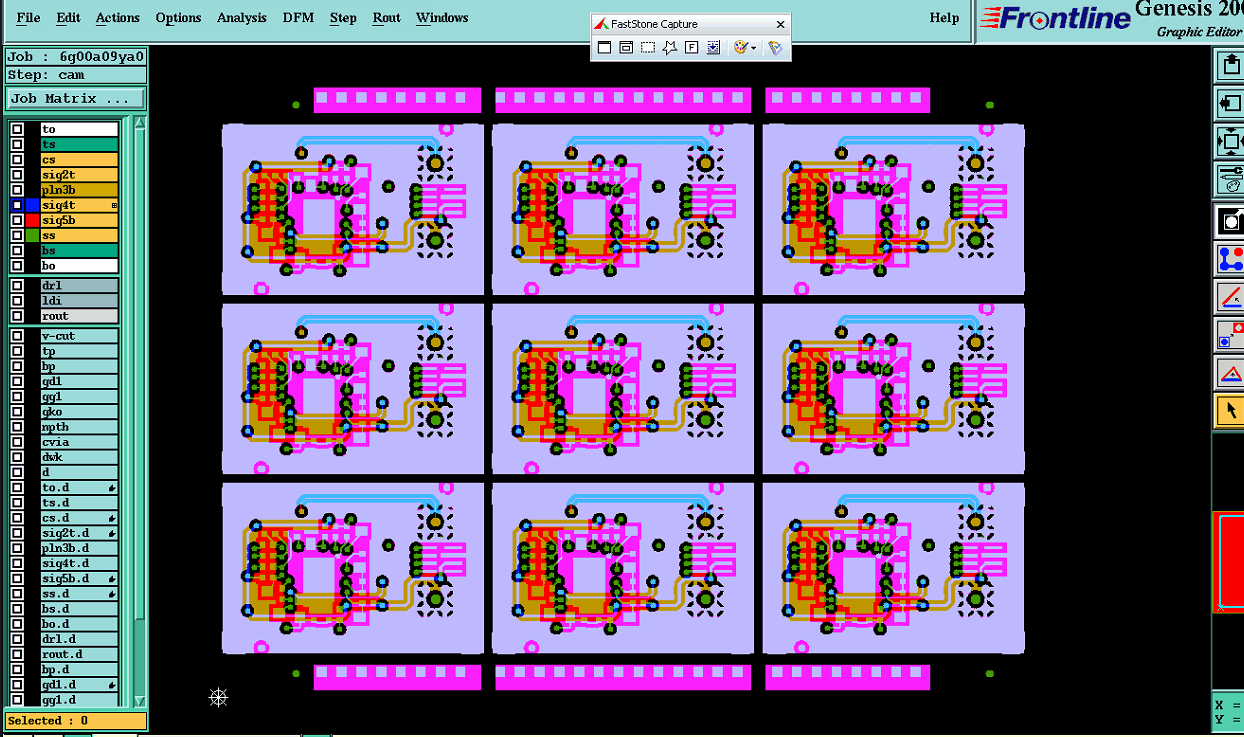
Task: Activate the arrow pointer select tool
Action: (1230, 411)
